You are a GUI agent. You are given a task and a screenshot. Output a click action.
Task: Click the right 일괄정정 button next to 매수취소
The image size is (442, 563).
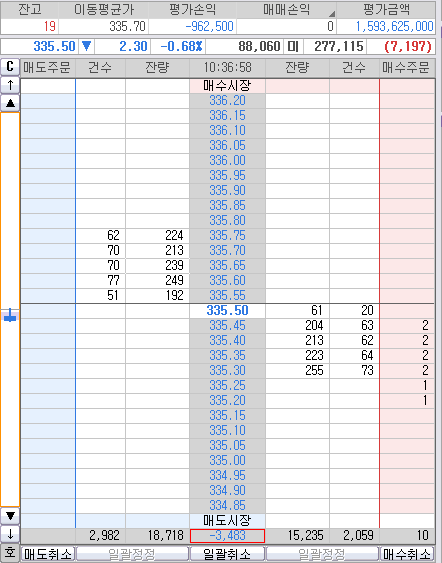(x=322, y=554)
